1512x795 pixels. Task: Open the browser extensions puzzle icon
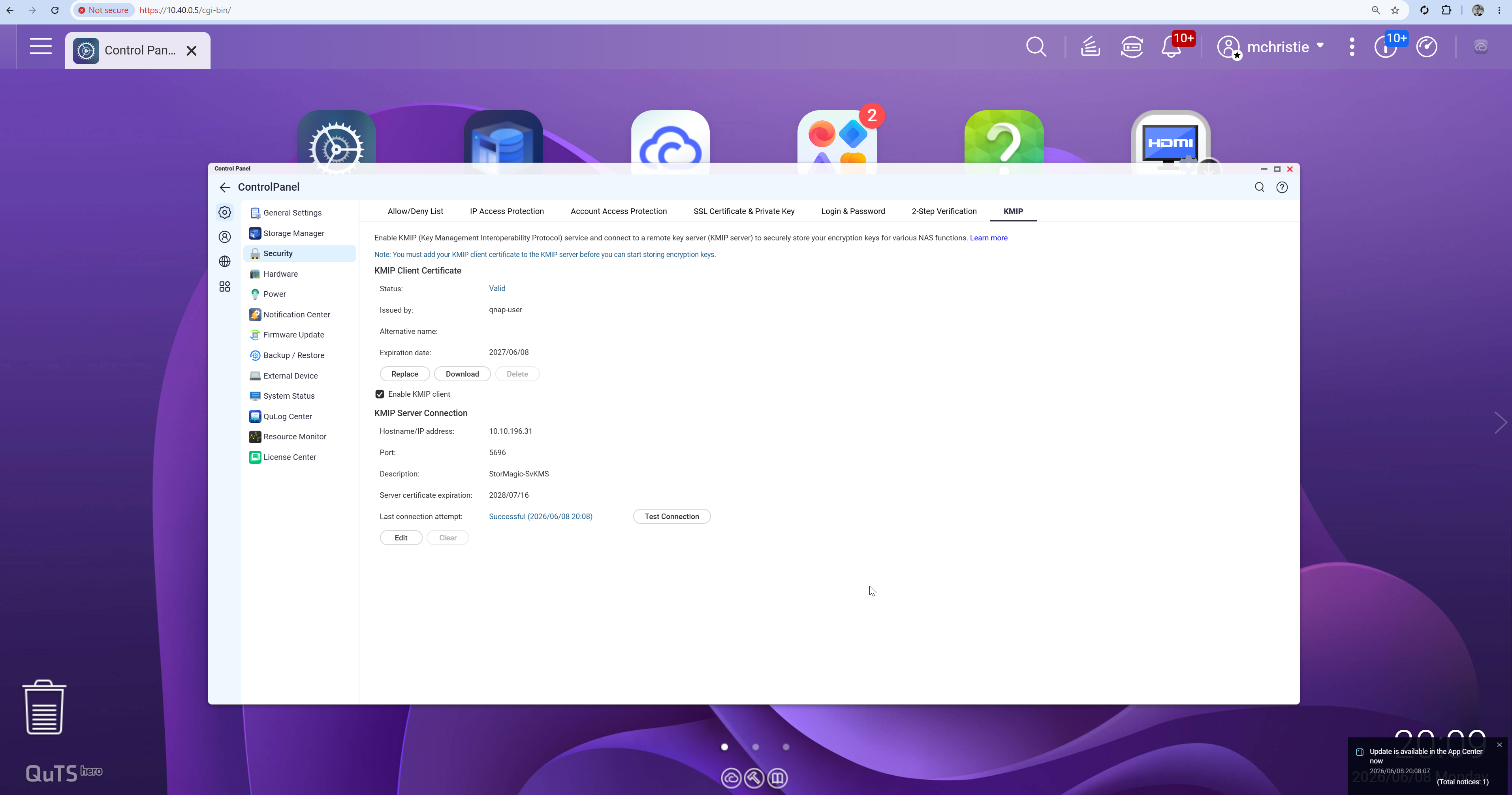(x=1446, y=10)
